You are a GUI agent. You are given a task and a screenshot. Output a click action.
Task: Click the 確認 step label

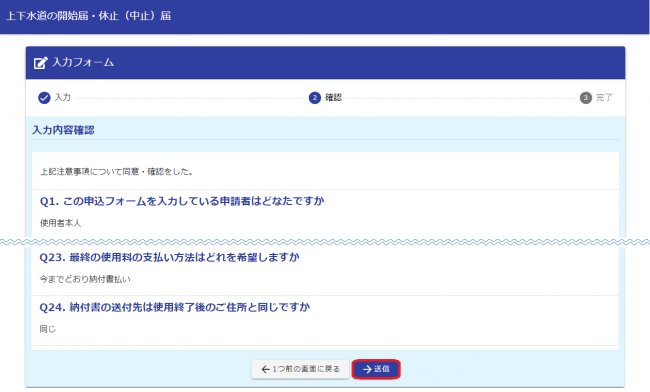click(333, 98)
